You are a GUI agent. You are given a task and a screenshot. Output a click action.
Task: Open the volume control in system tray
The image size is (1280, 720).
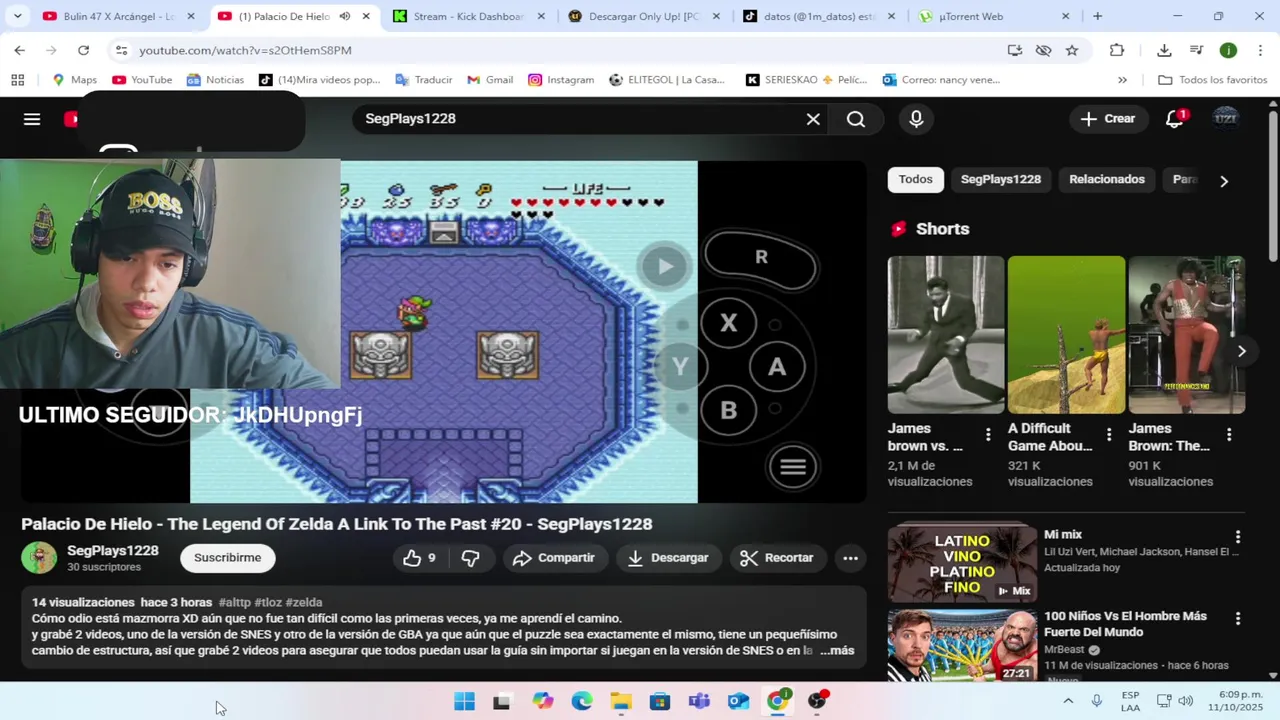click(x=1186, y=701)
